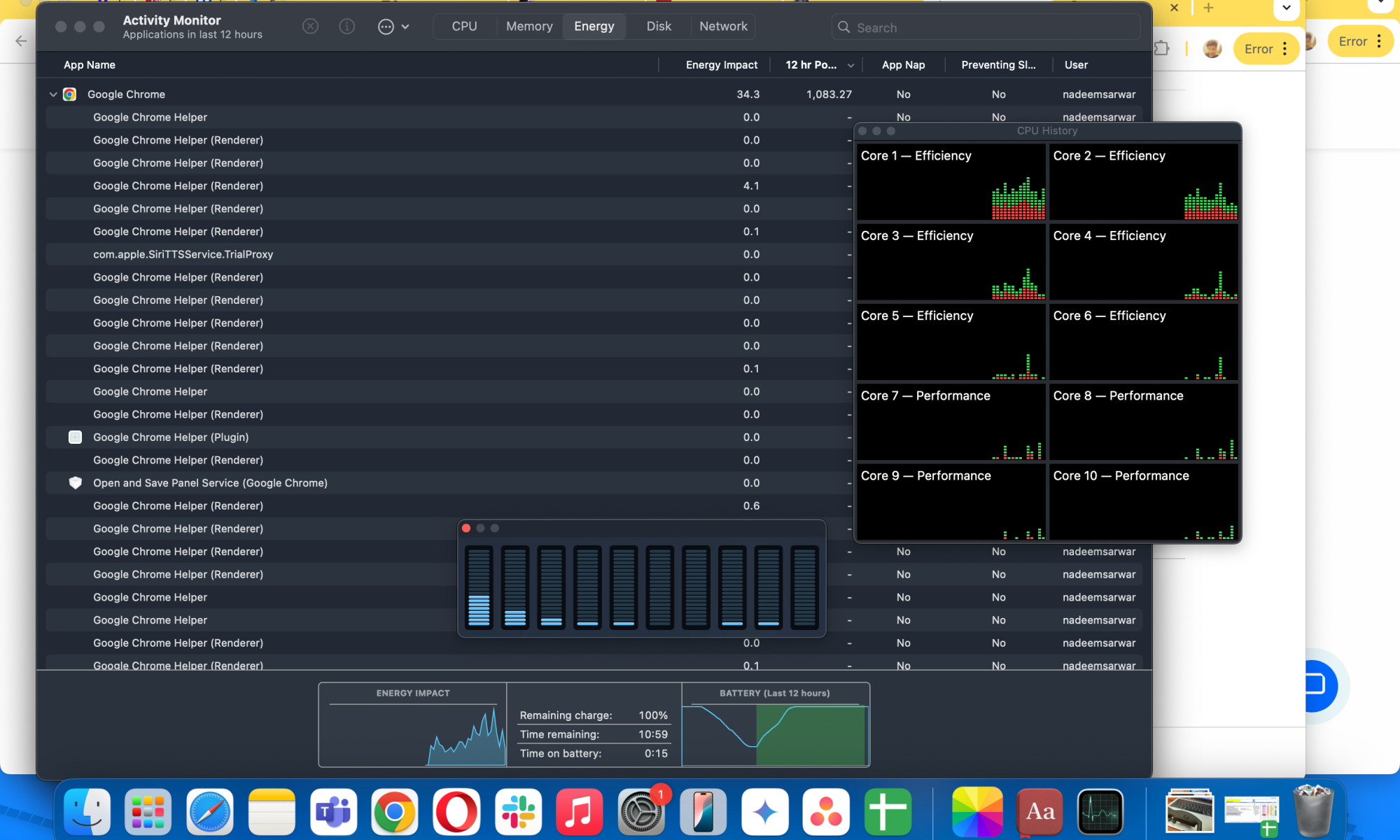Screen dimensions: 1400x840
Task: Click the first vertical fader in the floating panel
Action: (x=479, y=587)
